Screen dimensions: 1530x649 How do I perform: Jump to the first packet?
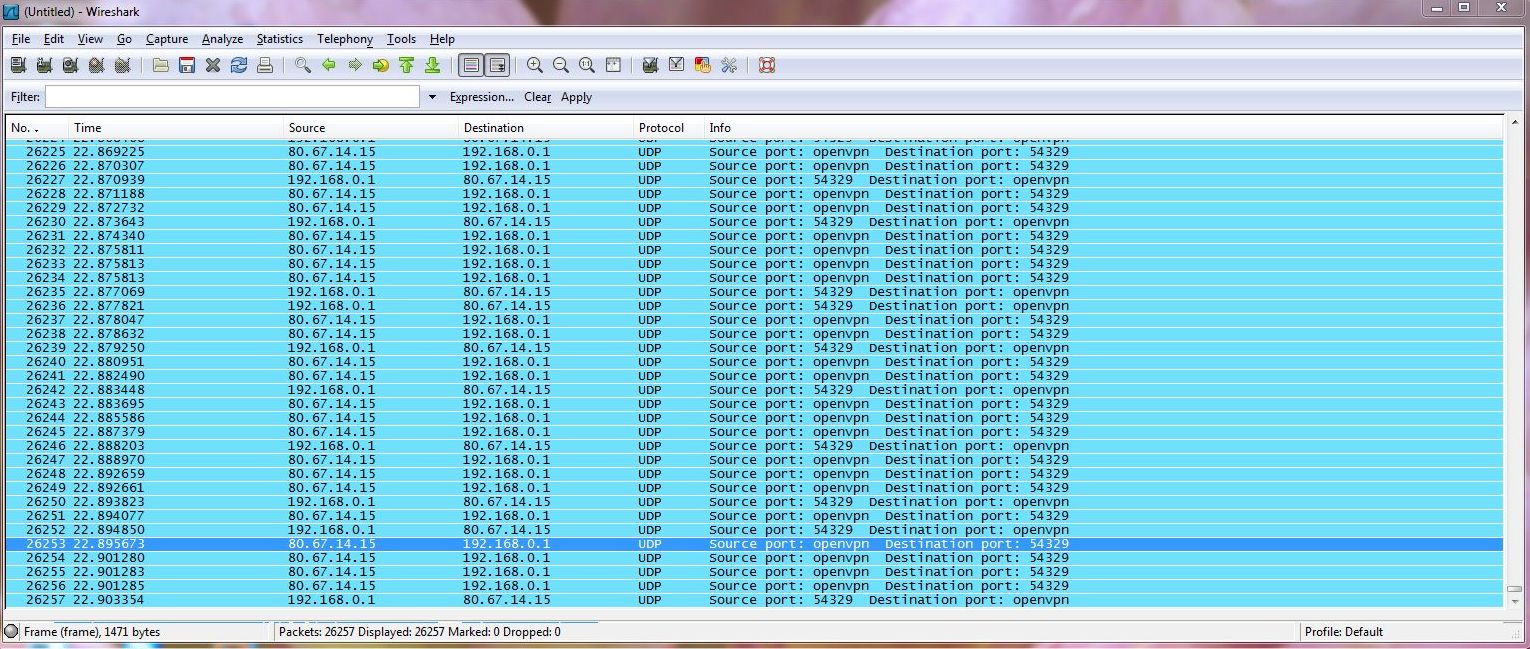pos(406,65)
